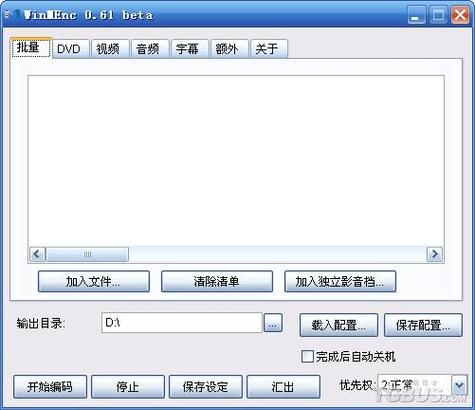Click the 加入文件... button
This screenshot has width=475, height=410.
(94, 282)
